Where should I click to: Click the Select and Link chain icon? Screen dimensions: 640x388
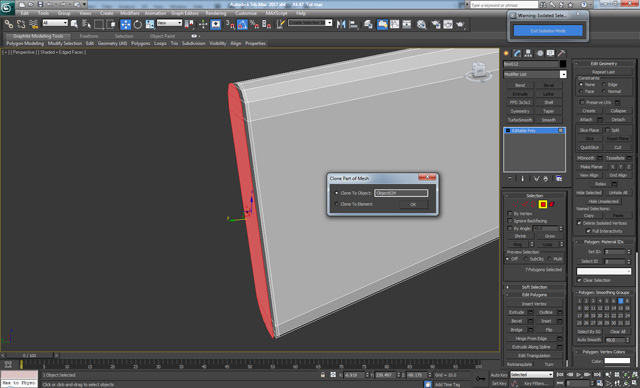coord(9,24)
